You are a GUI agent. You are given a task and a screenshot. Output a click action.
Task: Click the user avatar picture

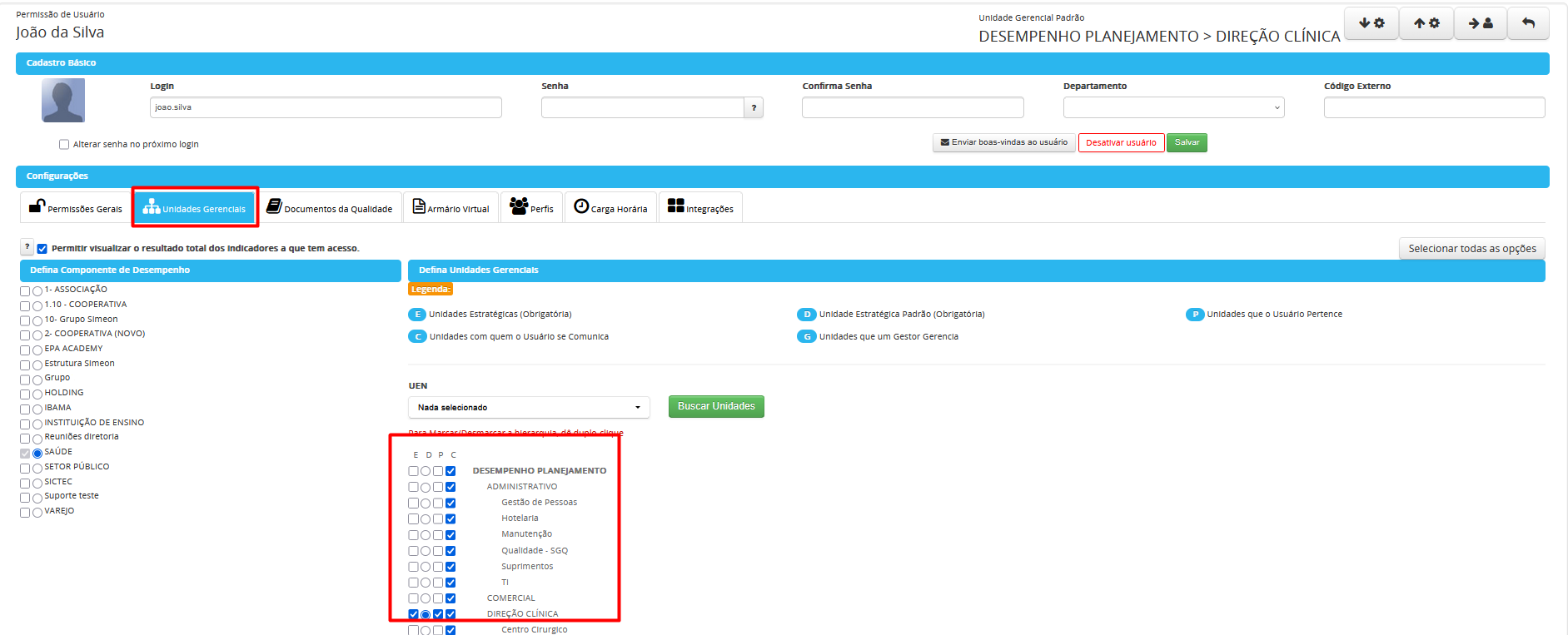tap(63, 101)
